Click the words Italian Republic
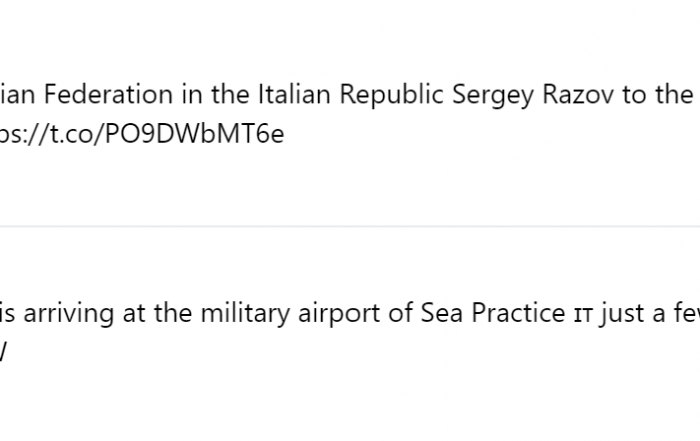The width and height of the screenshot is (700, 441). click(350, 94)
